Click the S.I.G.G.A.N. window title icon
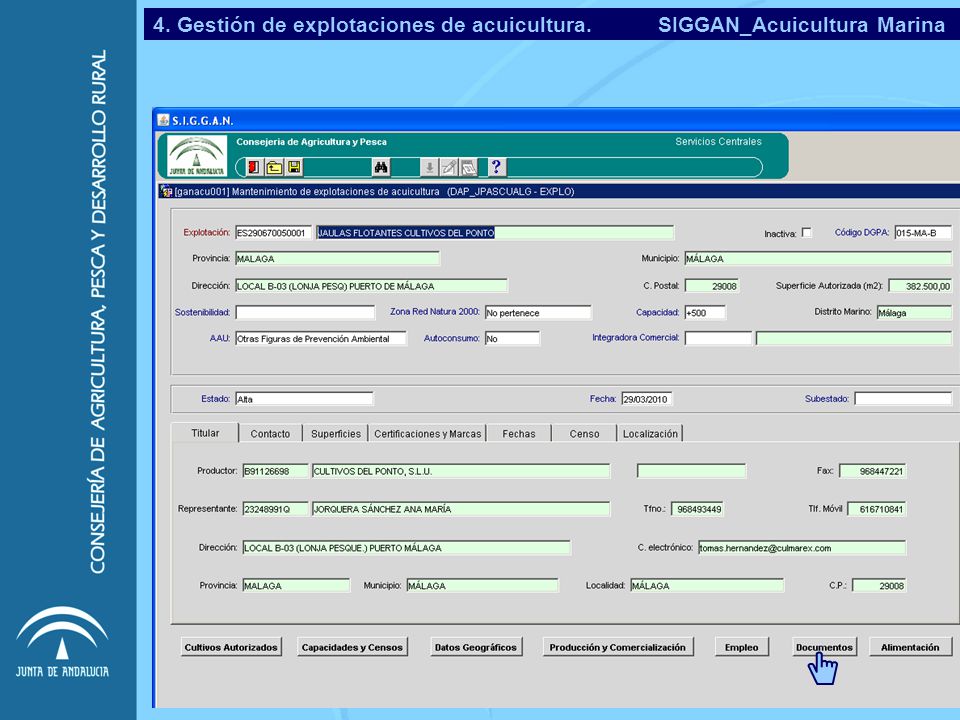The height and width of the screenshot is (720, 960). (x=163, y=120)
